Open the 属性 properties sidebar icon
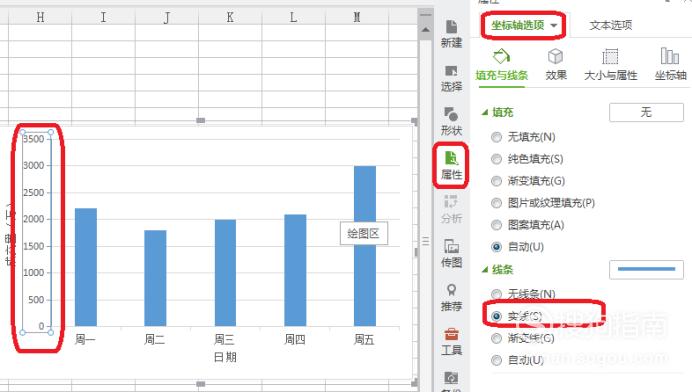This screenshot has height=392, width=692. [x=451, y=166]
